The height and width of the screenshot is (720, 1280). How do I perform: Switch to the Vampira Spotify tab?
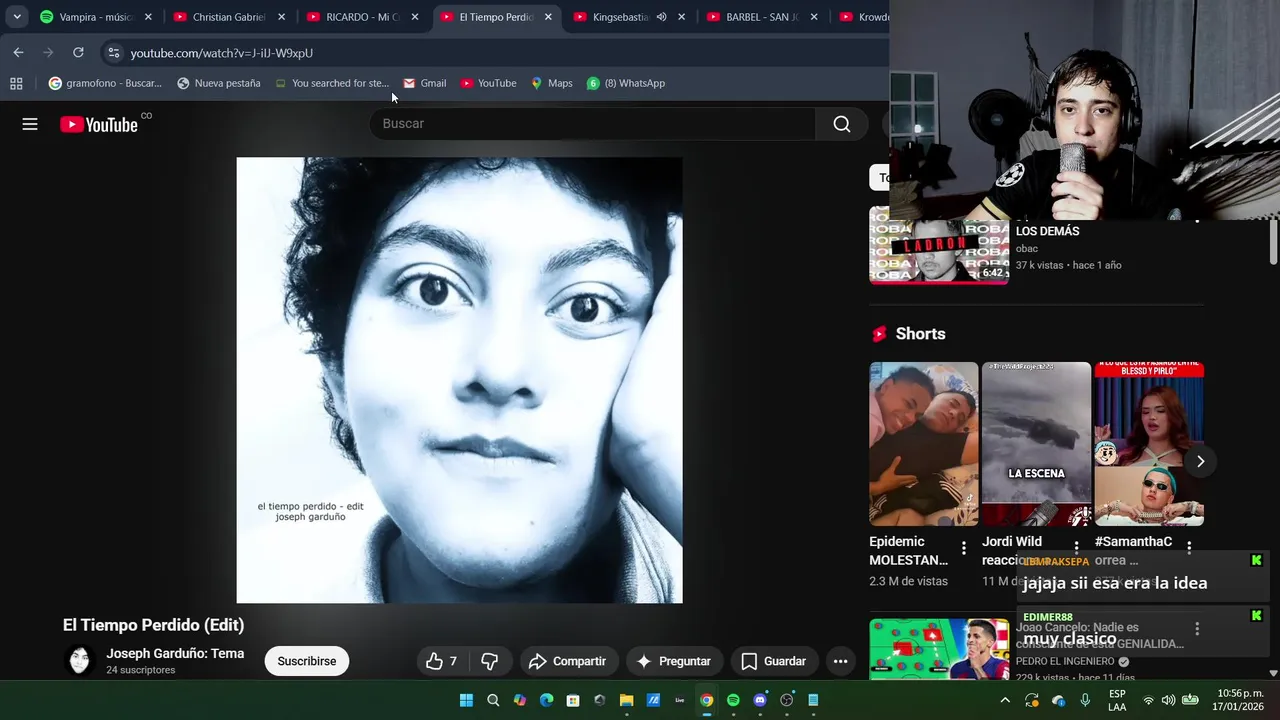point(97,17)
